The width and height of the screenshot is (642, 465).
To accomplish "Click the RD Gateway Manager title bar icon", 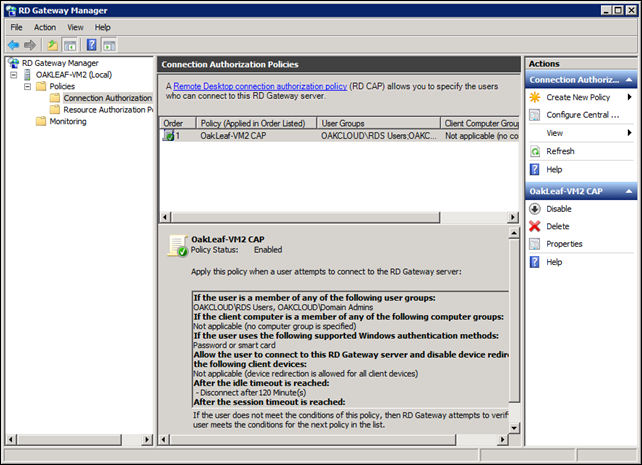I will [x=11, y=11].
